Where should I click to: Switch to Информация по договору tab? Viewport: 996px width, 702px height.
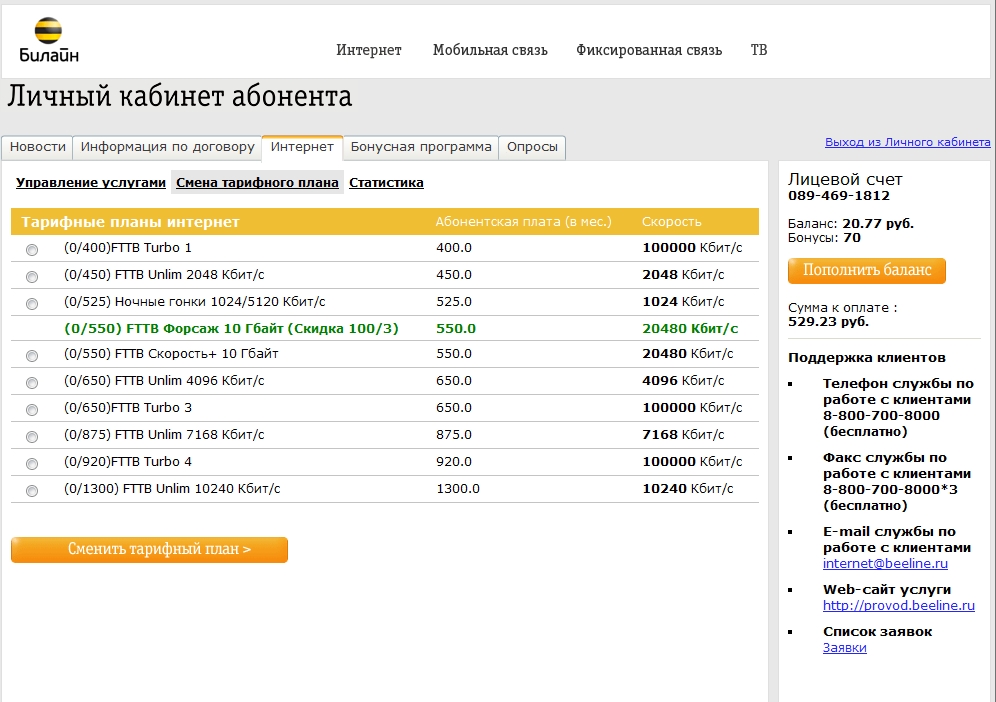(x=168, y=147)
